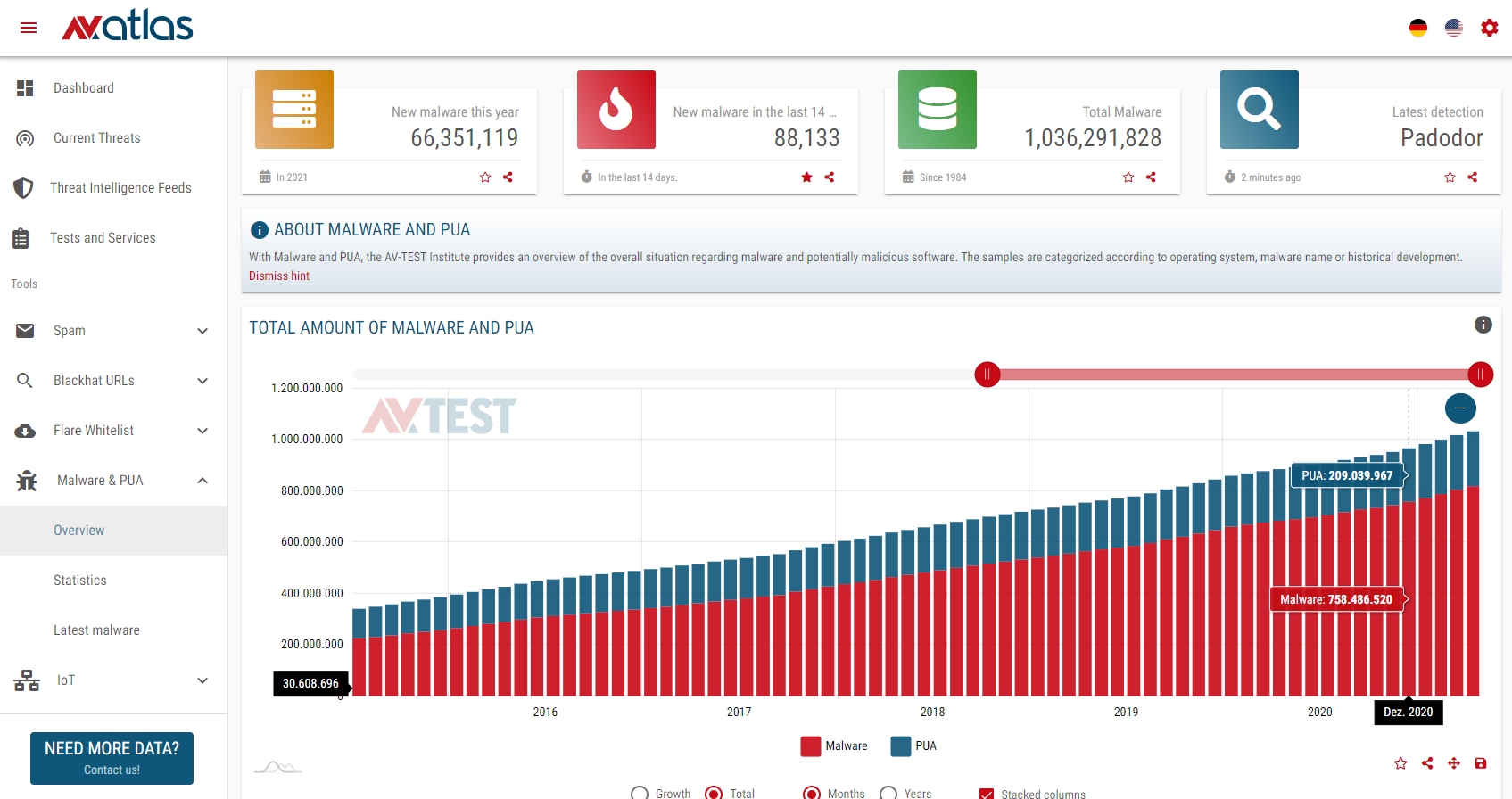Click the left handle of range slider

pyautogui.click(x=987, y=375)
